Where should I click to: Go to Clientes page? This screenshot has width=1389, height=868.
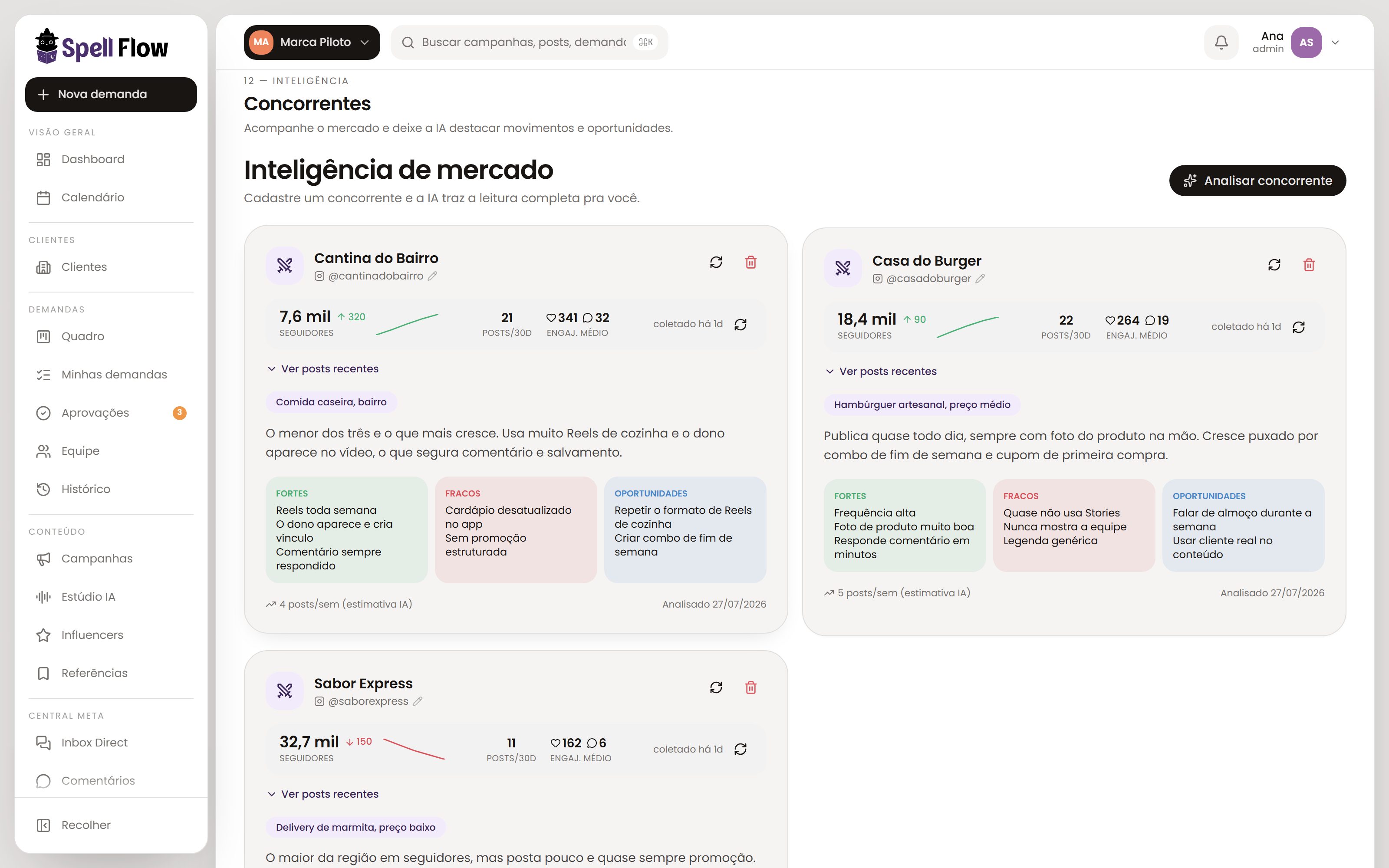click(111, 267)
